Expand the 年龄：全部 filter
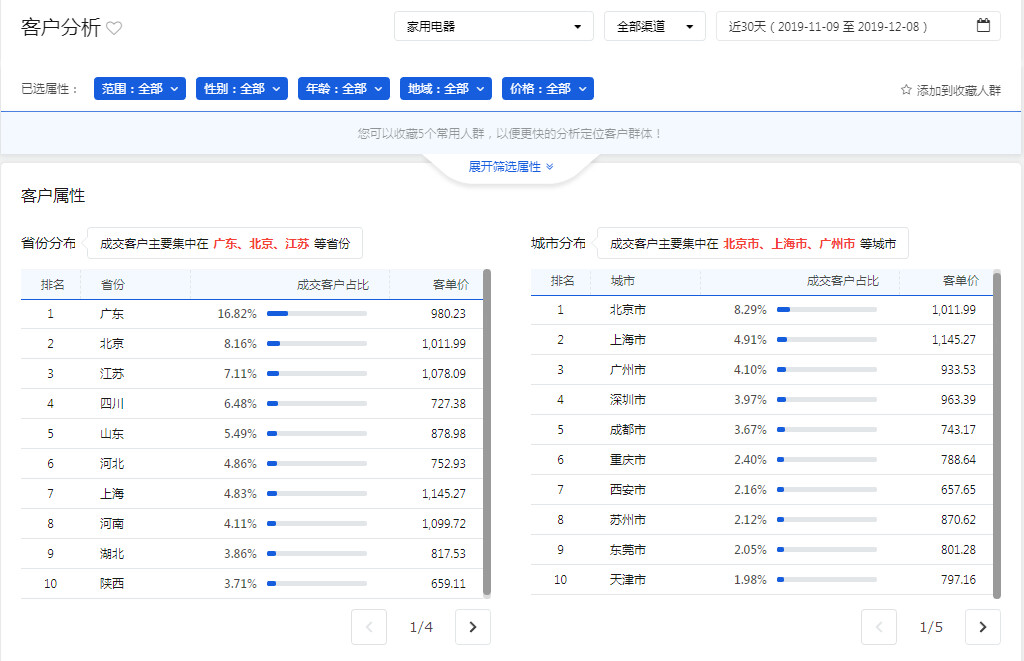 [x=344, y=89]
